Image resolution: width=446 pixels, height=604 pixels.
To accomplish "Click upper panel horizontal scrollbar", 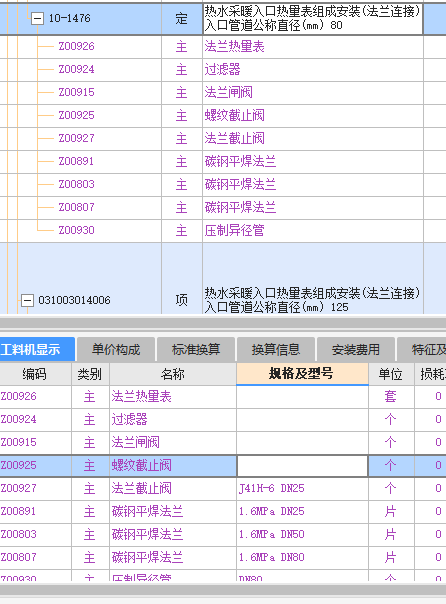I will (223, 322).
